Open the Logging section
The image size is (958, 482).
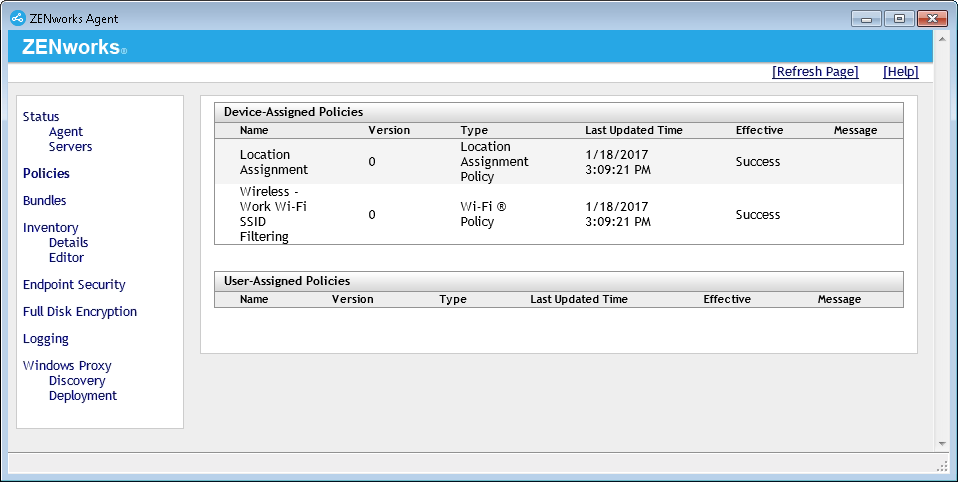(46, 339)
